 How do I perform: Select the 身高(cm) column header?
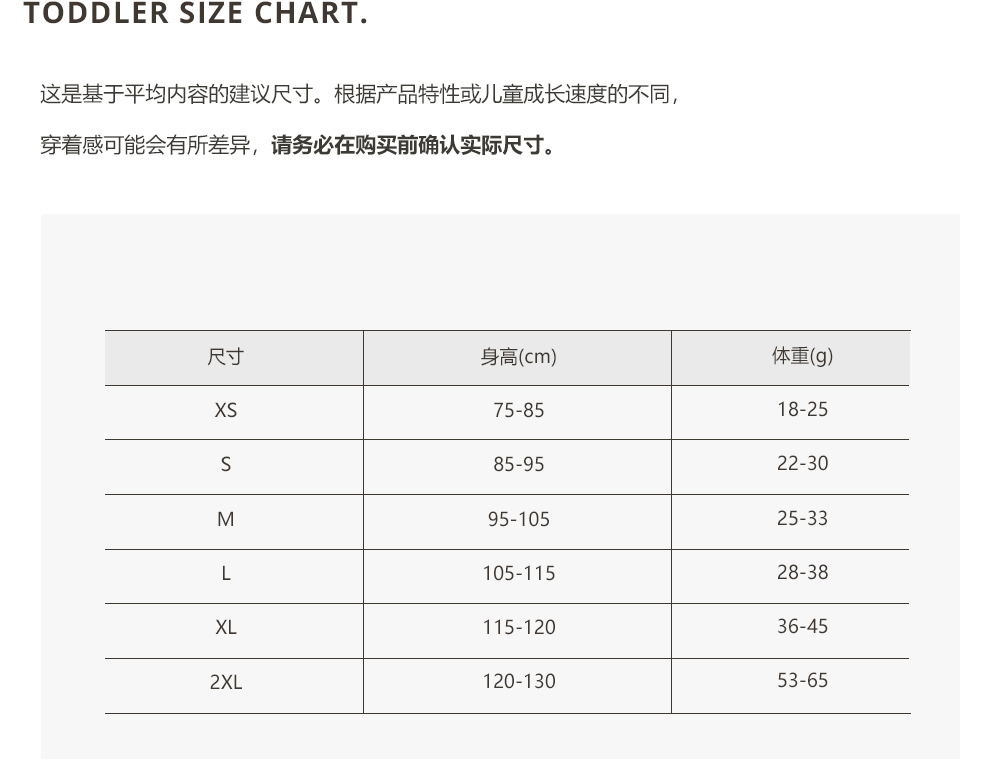tap(518, 357)
